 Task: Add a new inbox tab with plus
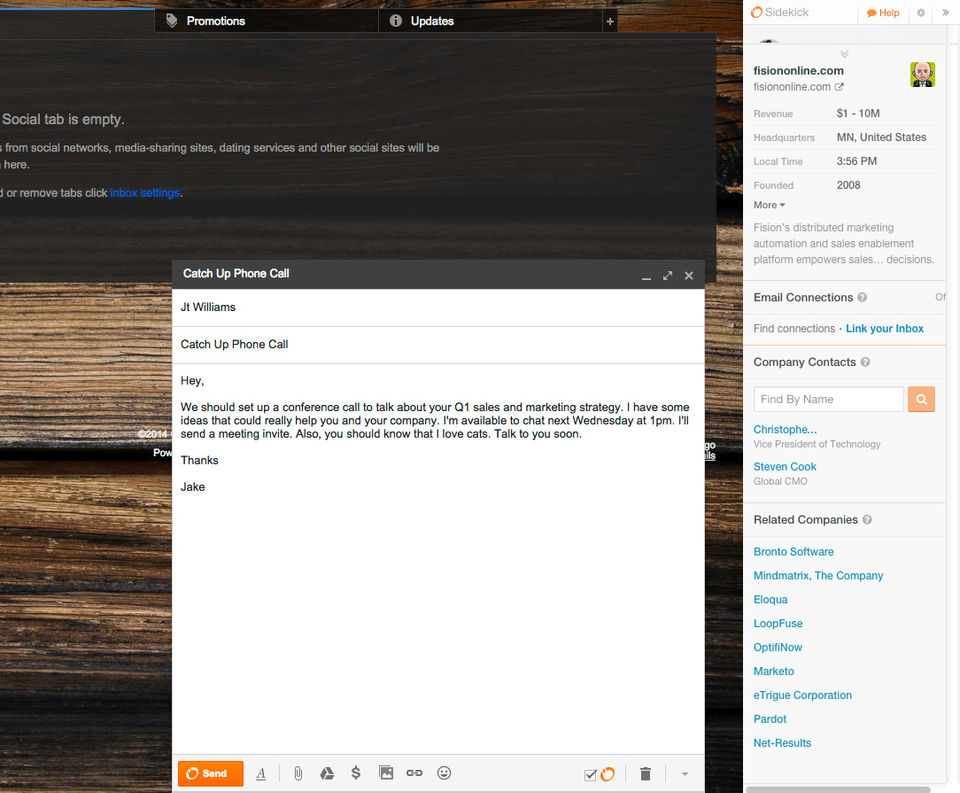click(610, 21)
